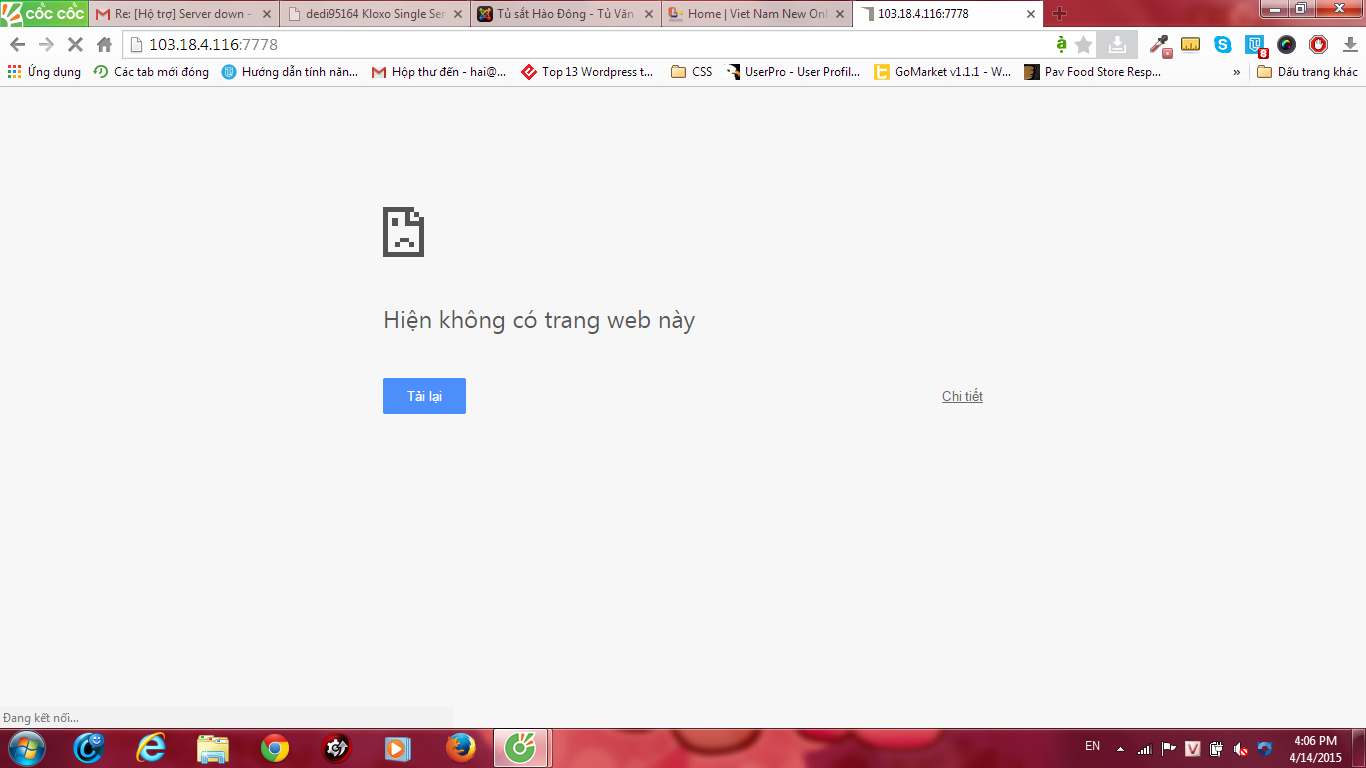The height and width of the screenshot is (768, 1366).
Task: Open the network signal bars tray icon
Action: click(1144, 748)
